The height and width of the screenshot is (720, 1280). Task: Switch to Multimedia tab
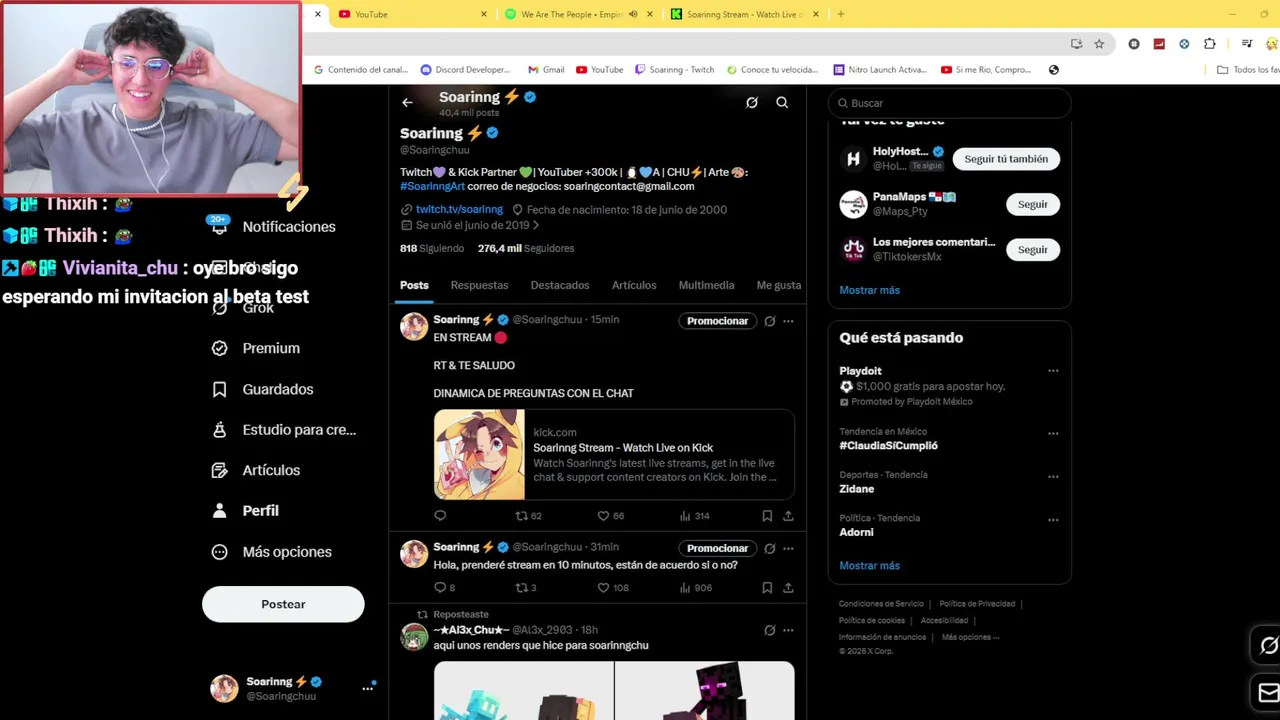pyautogui.click(x=706, y=285)
